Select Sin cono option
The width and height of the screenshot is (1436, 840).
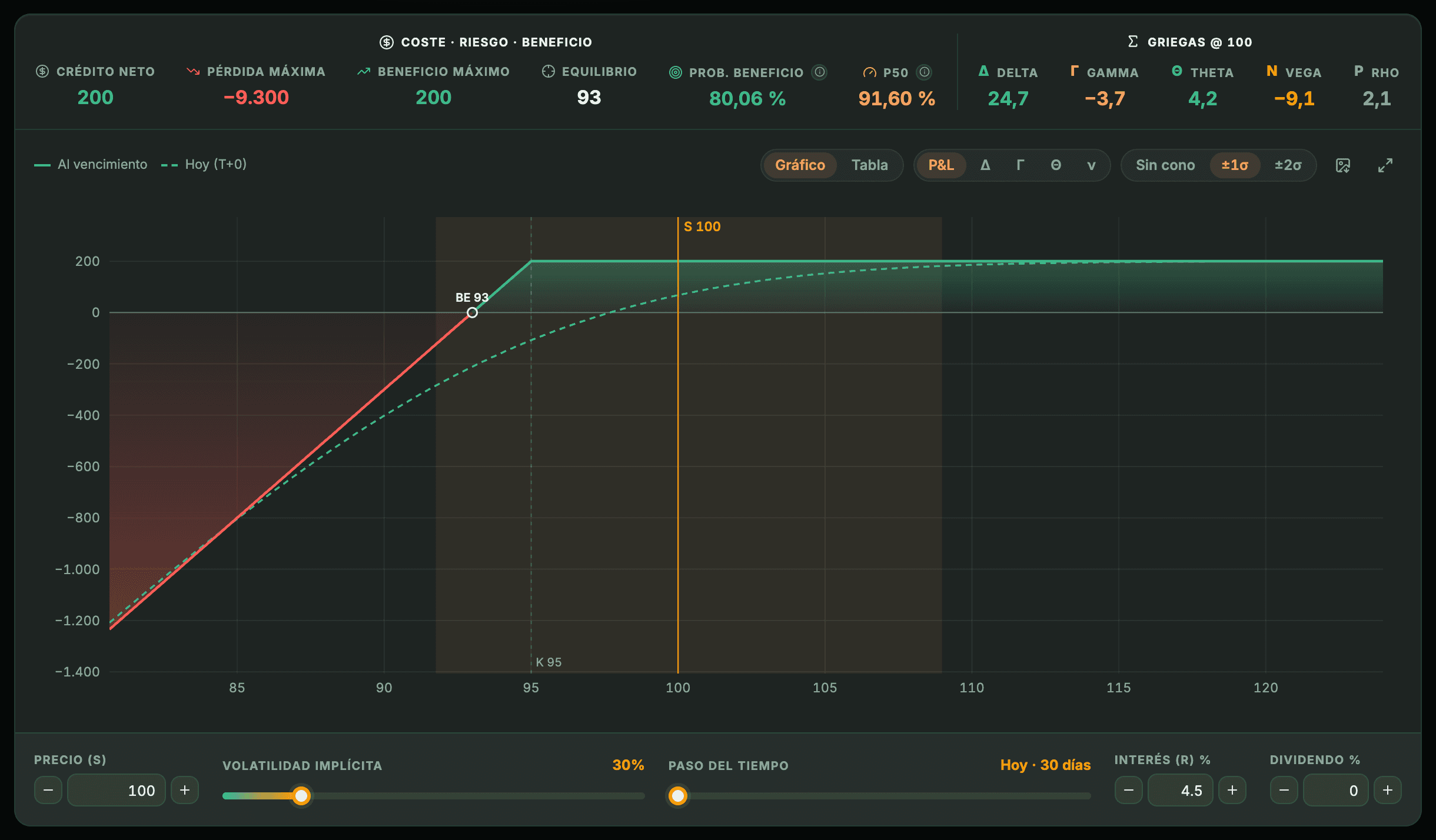tap(1165, 165)
